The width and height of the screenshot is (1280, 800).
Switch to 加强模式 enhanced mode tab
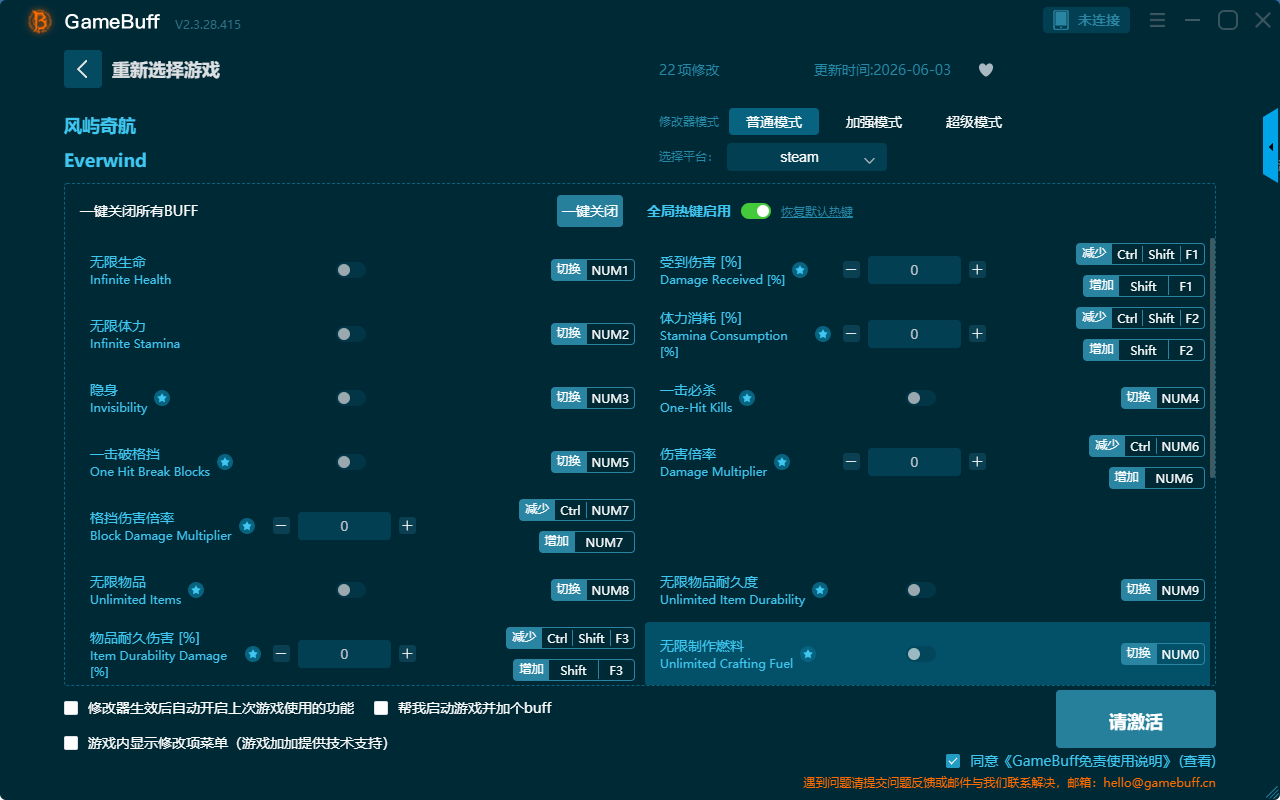pos(874,122)
